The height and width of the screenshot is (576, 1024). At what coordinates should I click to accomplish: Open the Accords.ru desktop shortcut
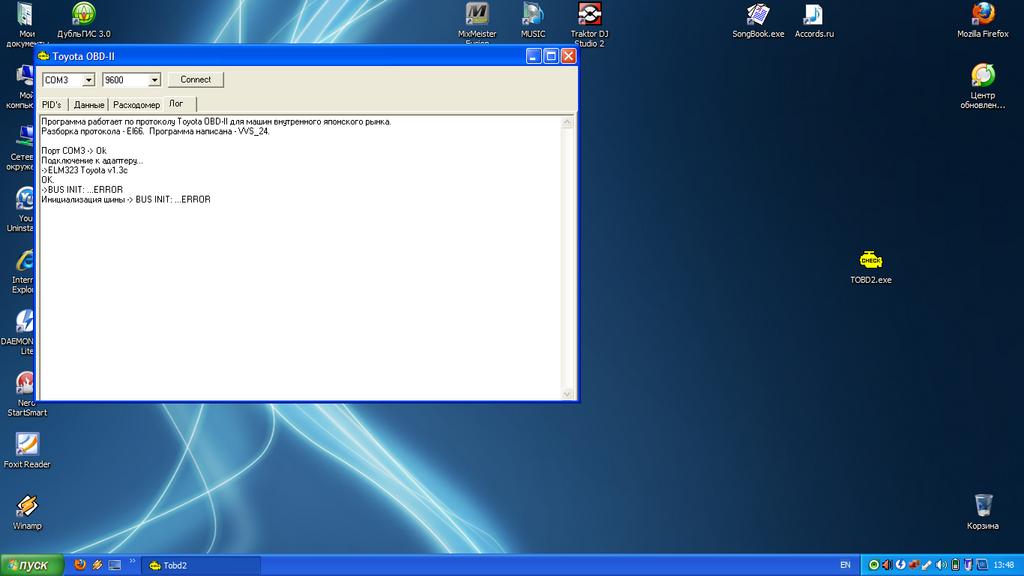point(813,14)
